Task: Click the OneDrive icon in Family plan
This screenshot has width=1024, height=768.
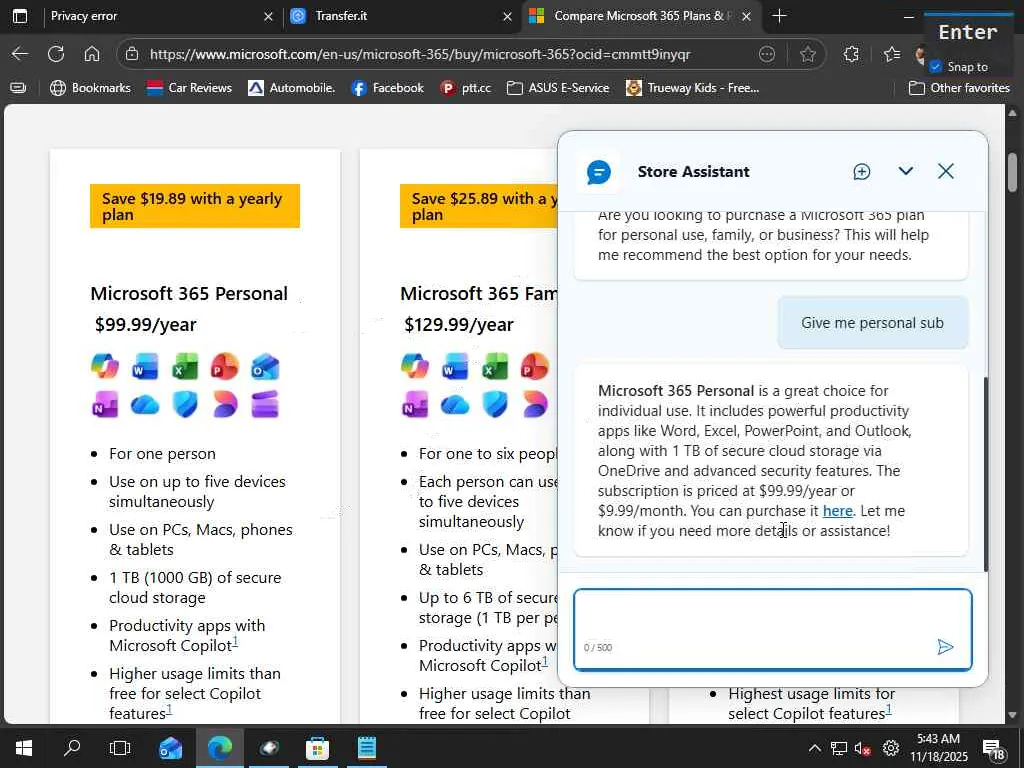Action: [455, 405]
